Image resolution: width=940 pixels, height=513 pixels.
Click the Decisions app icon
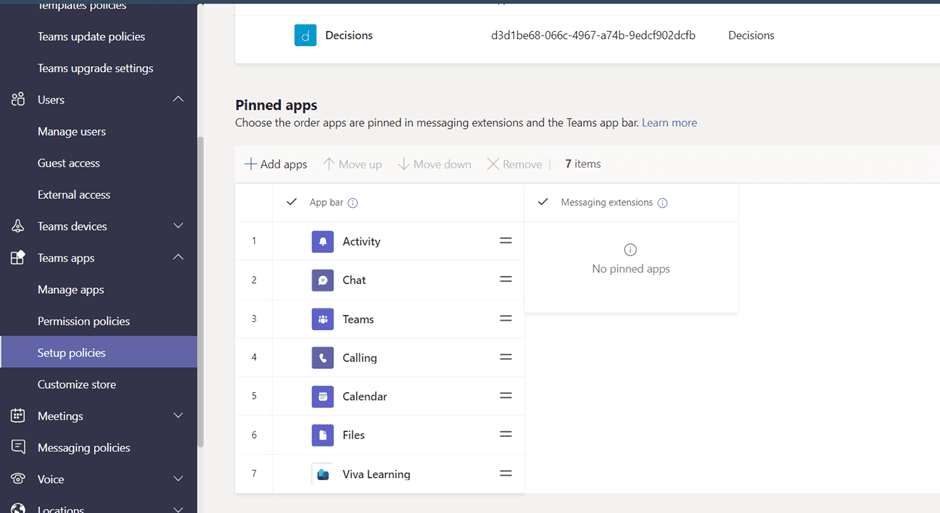coord(305,35)
